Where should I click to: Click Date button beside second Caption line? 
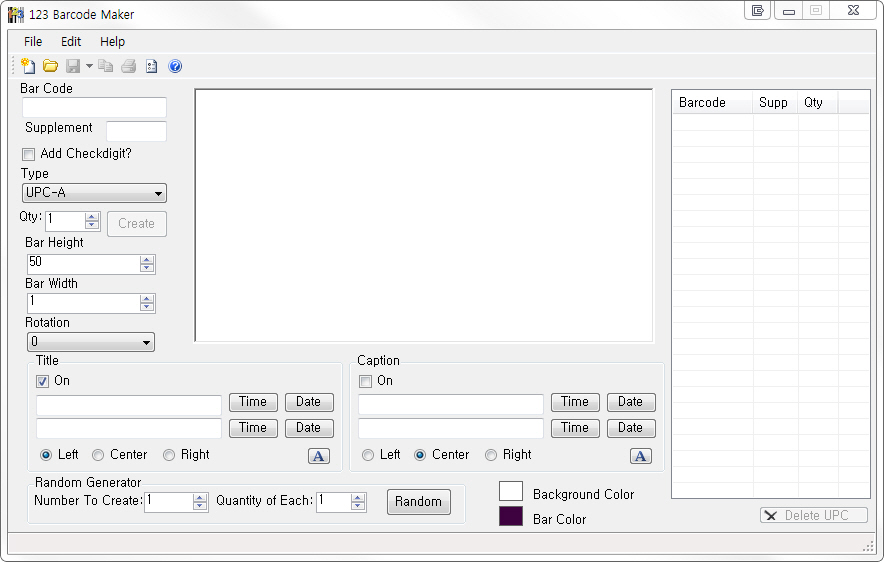(x=631, y=428)
